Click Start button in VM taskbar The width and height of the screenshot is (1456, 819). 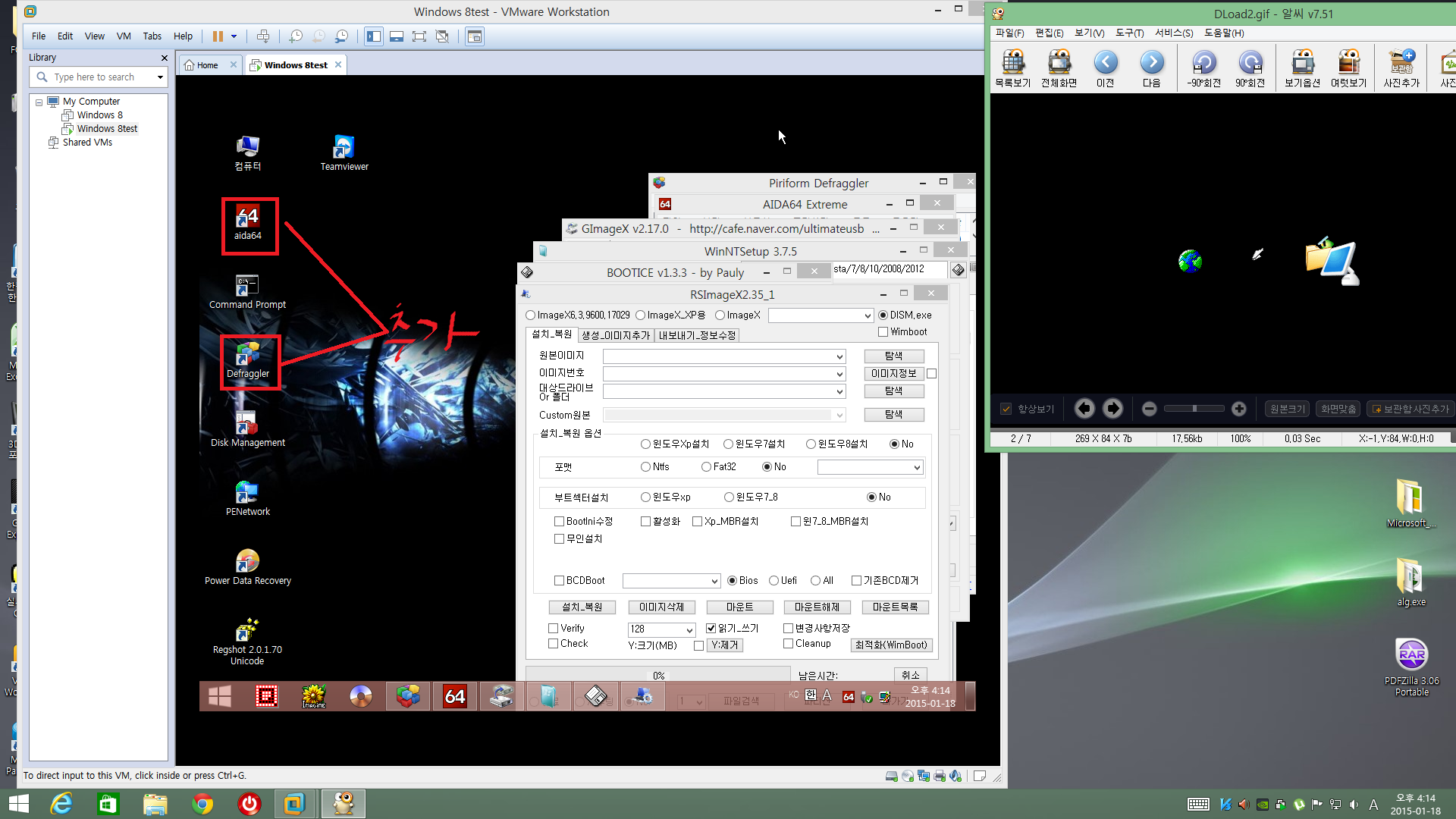click(x=220, y=696)
